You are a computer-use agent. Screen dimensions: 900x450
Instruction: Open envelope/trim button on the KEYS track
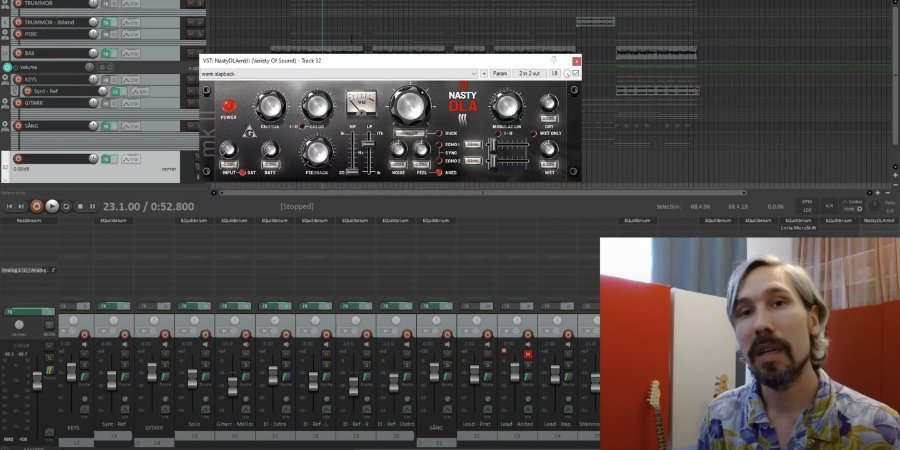pyautogui.click(x=130, y=80)
